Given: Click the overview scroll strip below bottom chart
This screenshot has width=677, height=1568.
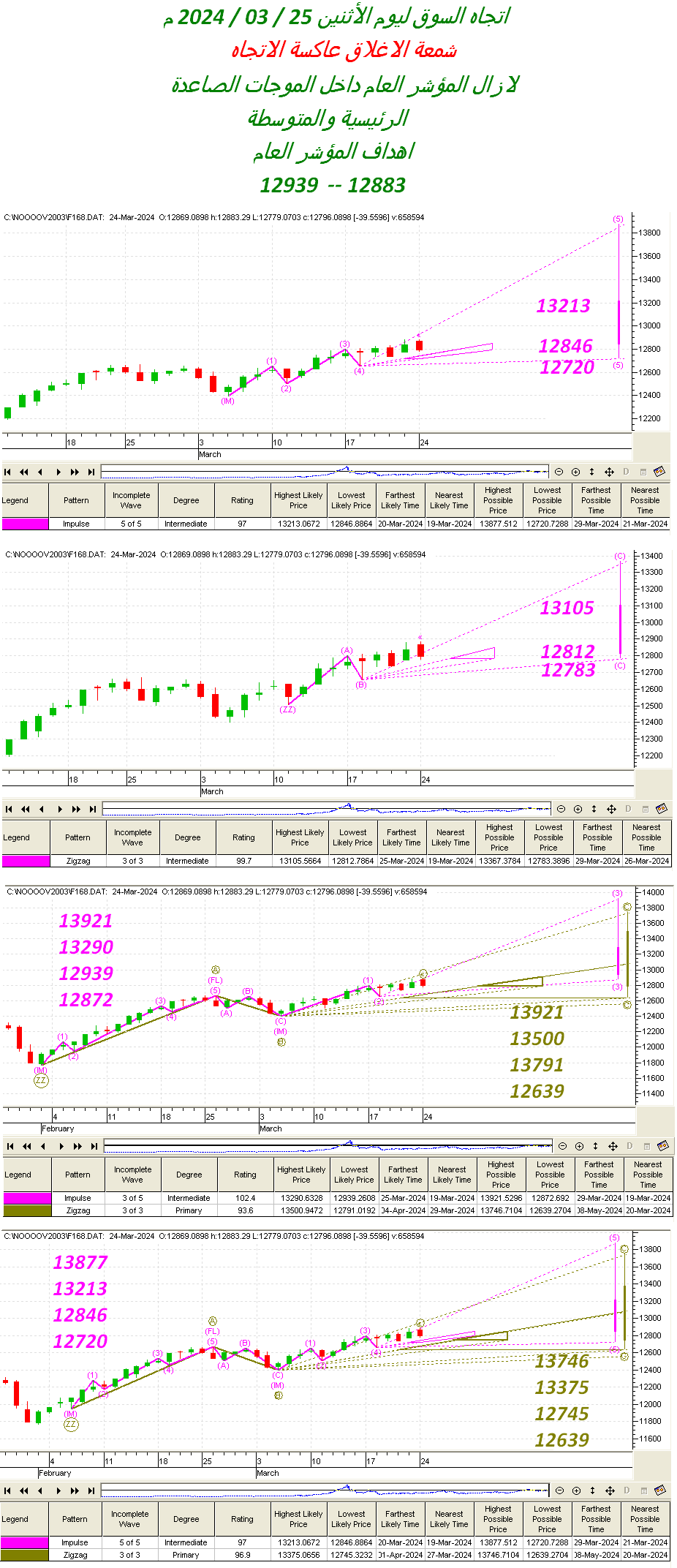Looking at the screenshot, I should tap(325, 1490).
